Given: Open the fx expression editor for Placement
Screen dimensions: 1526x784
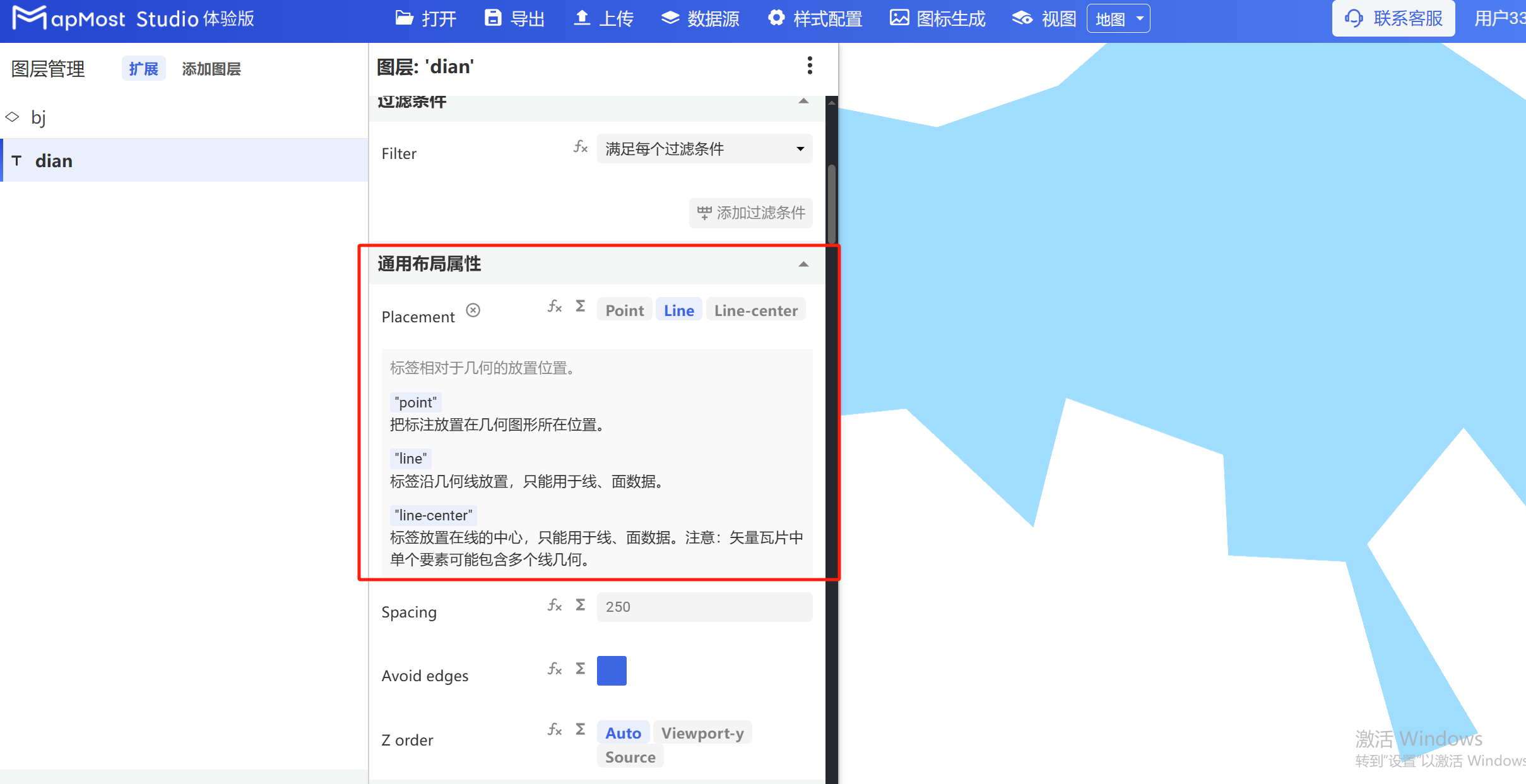Looking at the screenshot, I should pyautogui.click(x=554, y=307).
